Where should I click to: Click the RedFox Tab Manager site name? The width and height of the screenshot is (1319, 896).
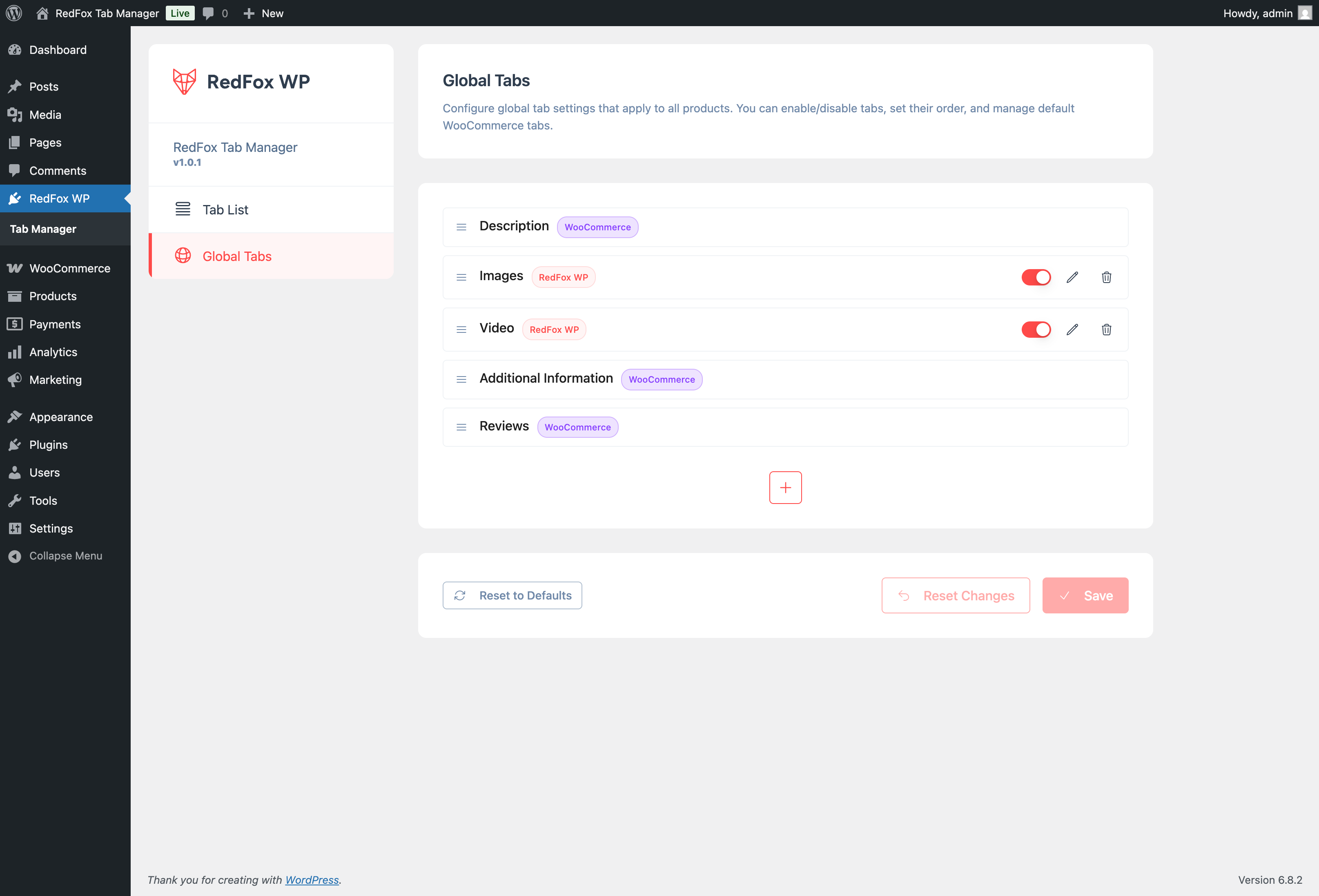(107, 13)
